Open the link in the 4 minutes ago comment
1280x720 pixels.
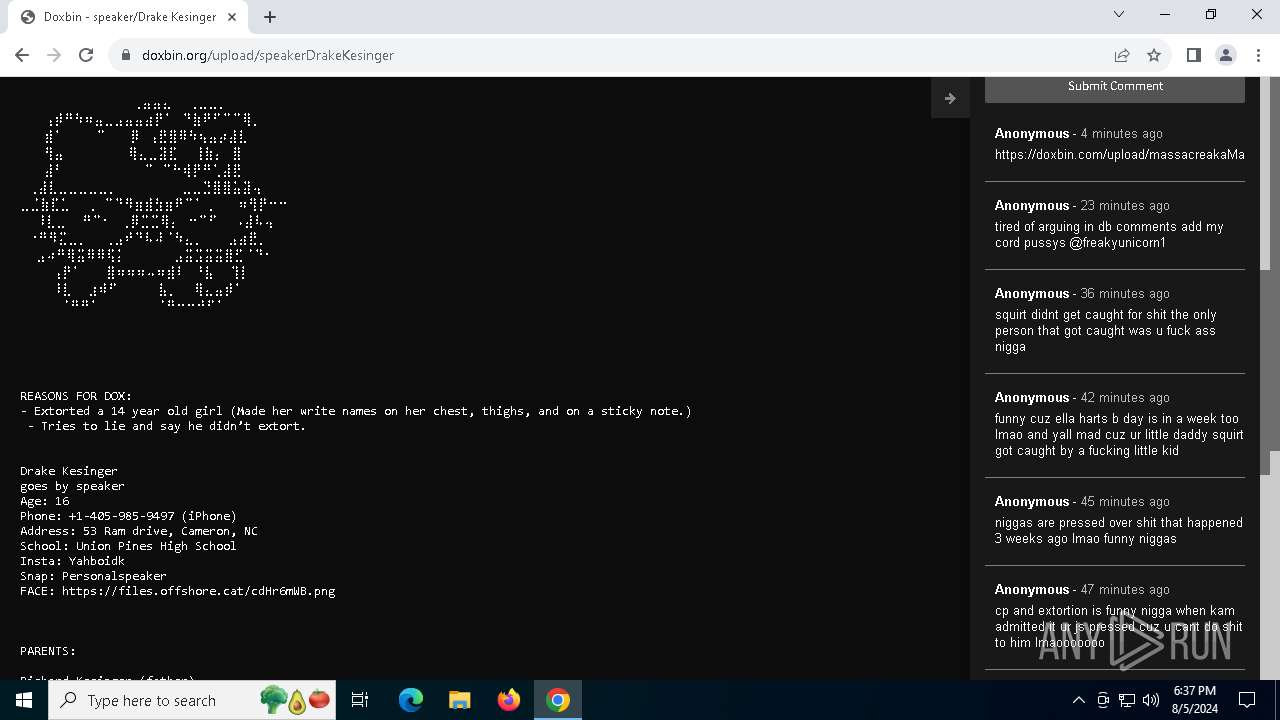point(1120,154)
